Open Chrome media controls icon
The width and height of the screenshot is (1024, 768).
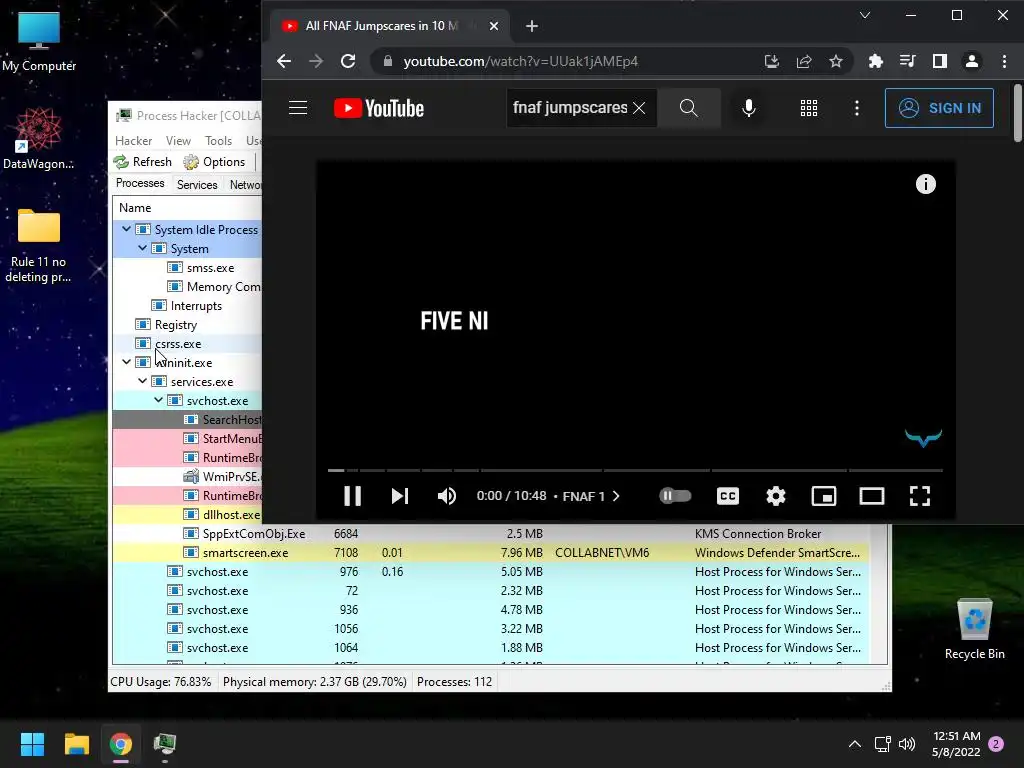pos(907,61)
